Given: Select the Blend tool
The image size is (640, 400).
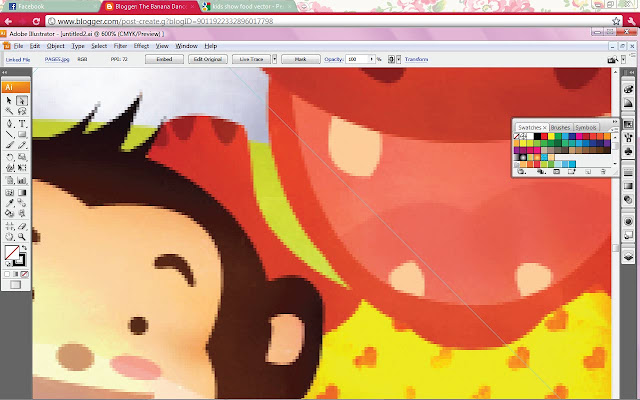Looking at the screenshot, I should 22,202.
